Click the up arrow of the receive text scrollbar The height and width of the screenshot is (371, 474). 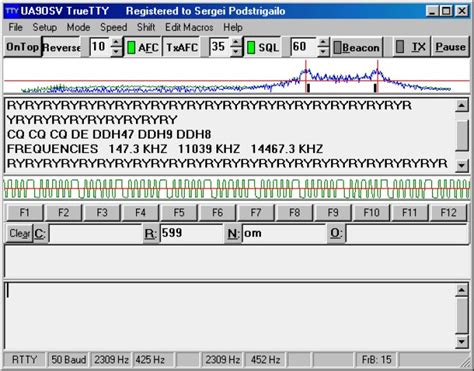462,106
